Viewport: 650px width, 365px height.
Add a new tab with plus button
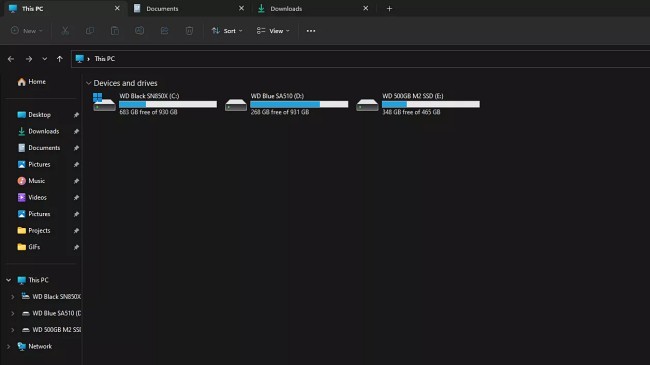coord(389,8)
